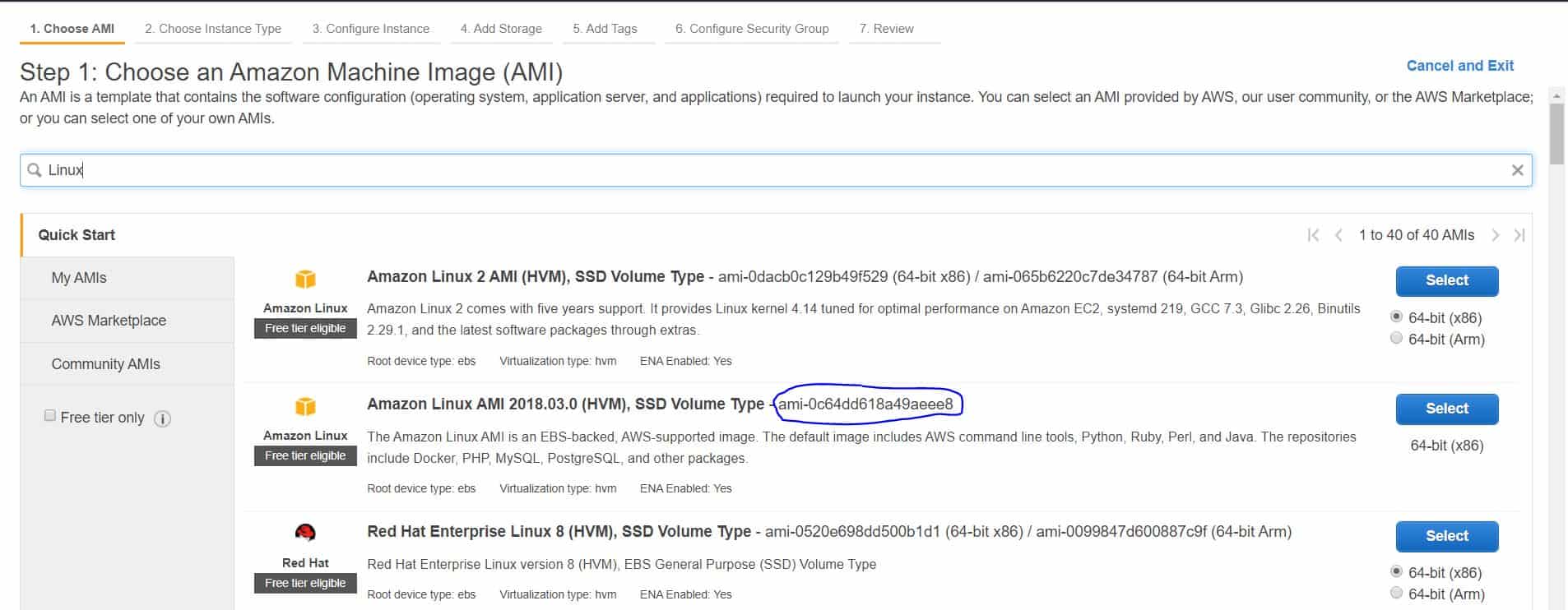Click the '1 to 40 of 40 AMIs' count text
1568x610 pixels.
tap(1417, 235)
